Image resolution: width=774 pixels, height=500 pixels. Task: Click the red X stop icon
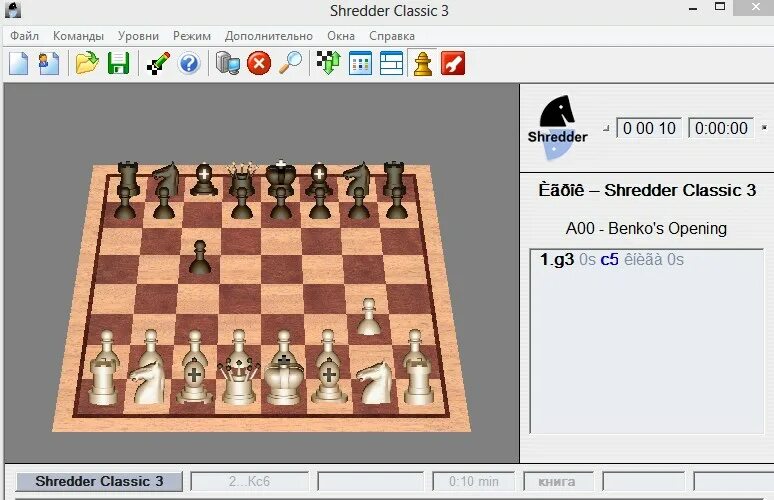pyautogui.click(x=259, y=64)
